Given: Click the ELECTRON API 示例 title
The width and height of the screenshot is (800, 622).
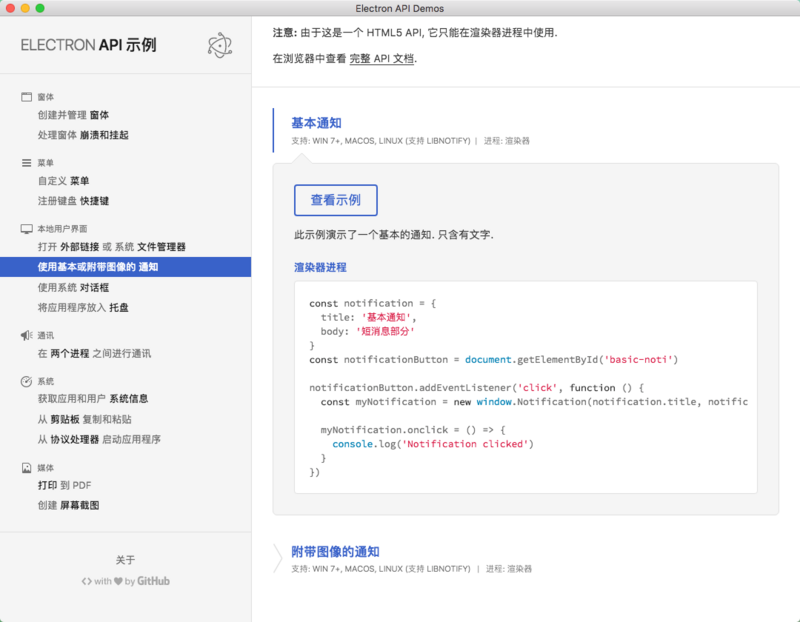Looking at the screenshot, I should tap(88, 45).
